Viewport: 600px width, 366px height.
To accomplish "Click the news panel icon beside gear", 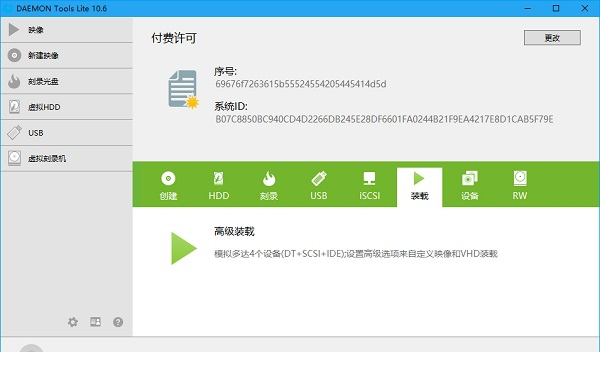I will [95, 322].
